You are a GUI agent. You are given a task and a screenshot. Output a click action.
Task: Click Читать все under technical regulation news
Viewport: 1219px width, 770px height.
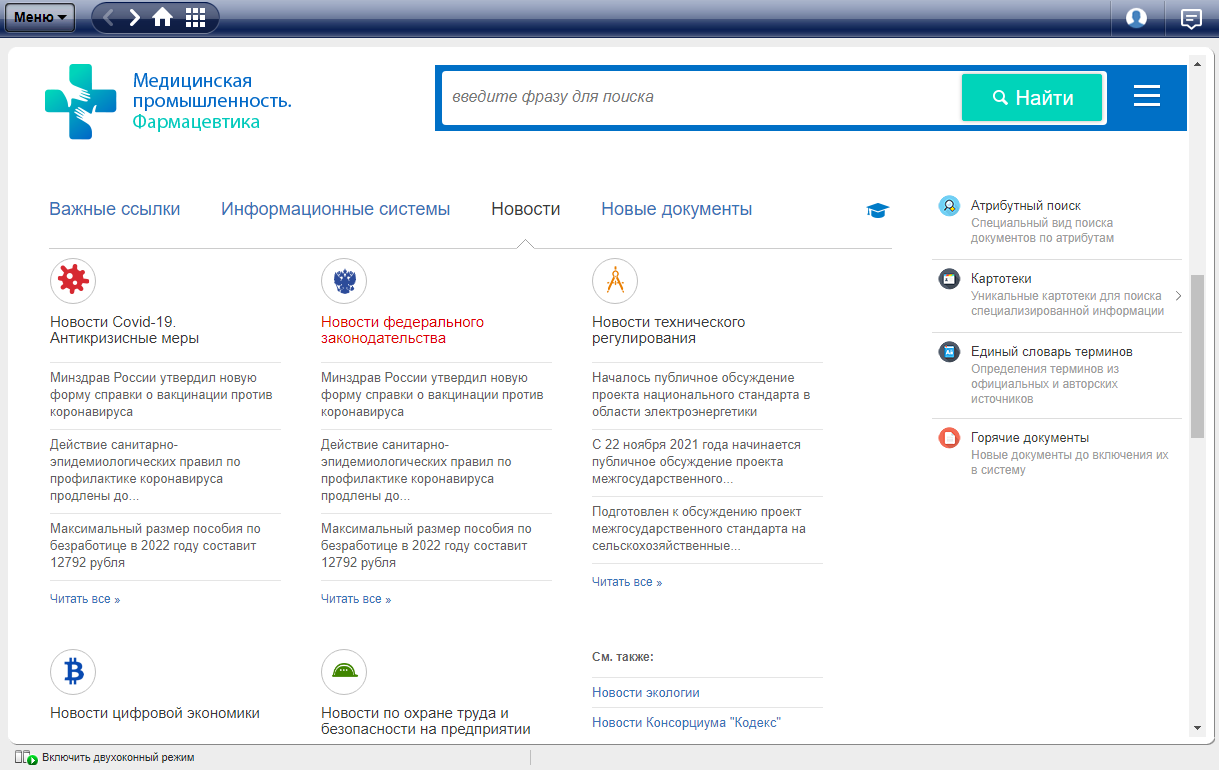pos(627,582)
